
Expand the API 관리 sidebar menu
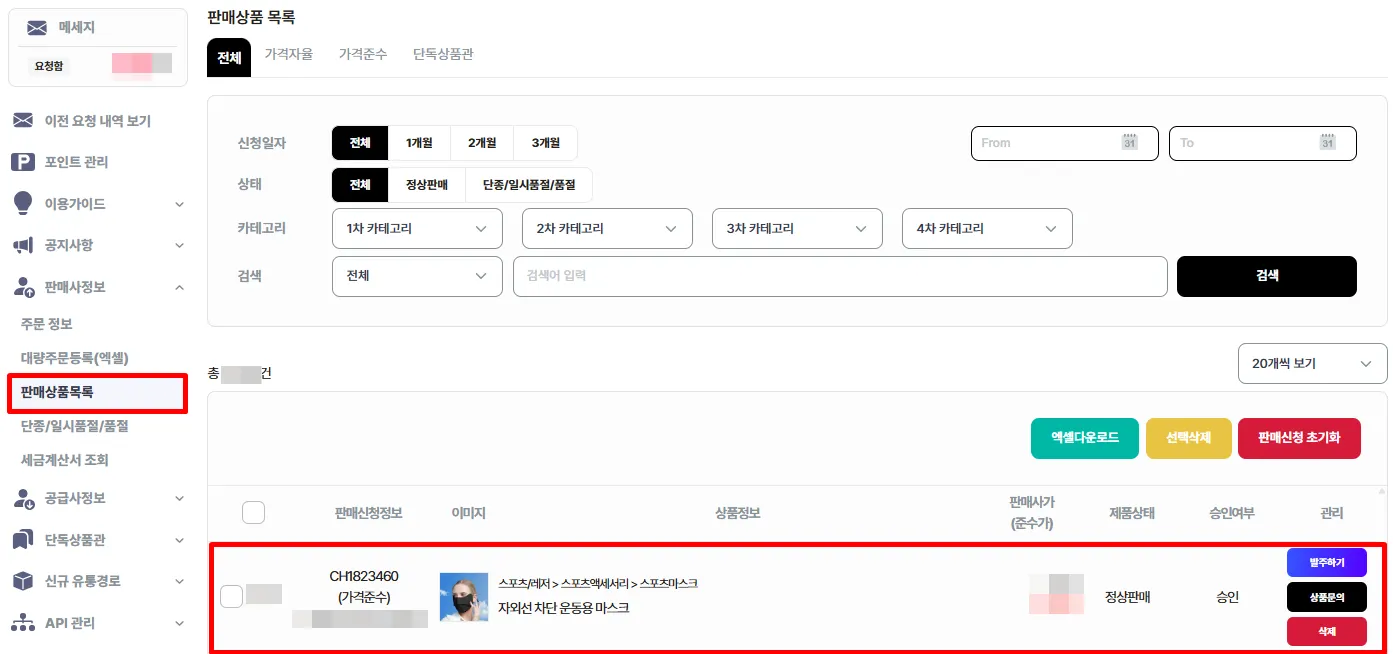click(179, 623)
